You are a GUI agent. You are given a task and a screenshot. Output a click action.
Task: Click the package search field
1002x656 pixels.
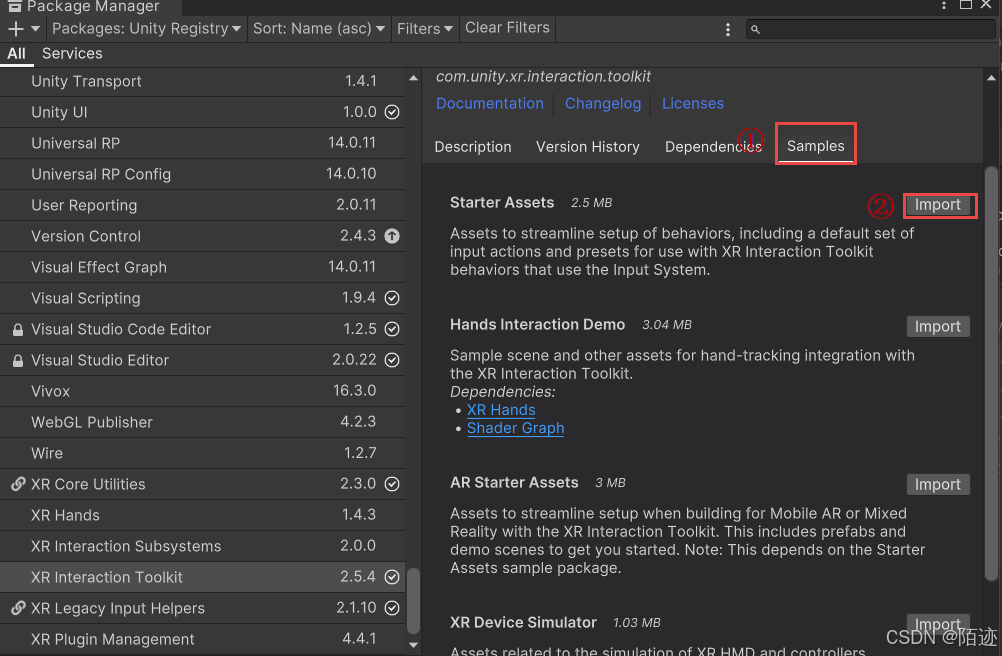point(870,29)
